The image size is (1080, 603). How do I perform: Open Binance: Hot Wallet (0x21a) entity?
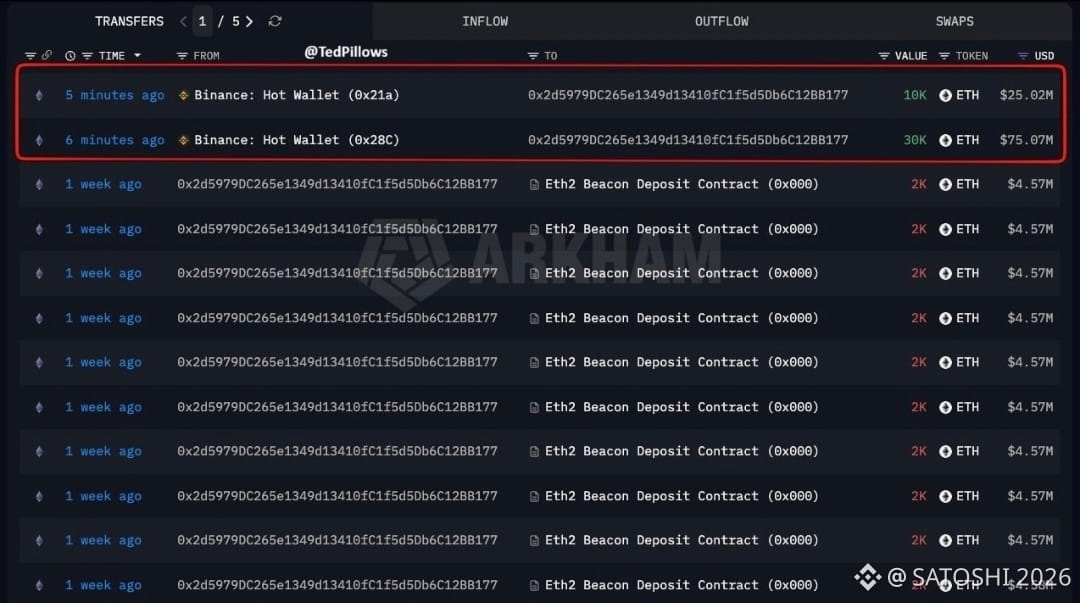(x=297, y=95)
